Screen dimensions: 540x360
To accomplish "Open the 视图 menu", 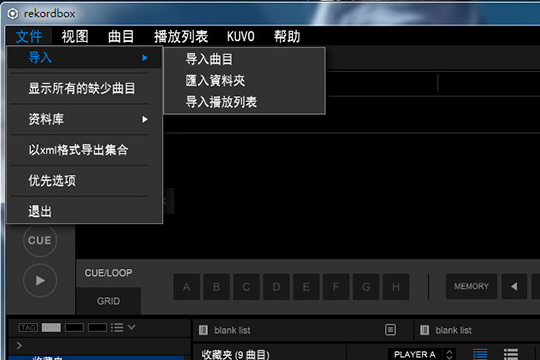I will click(75, 36).
